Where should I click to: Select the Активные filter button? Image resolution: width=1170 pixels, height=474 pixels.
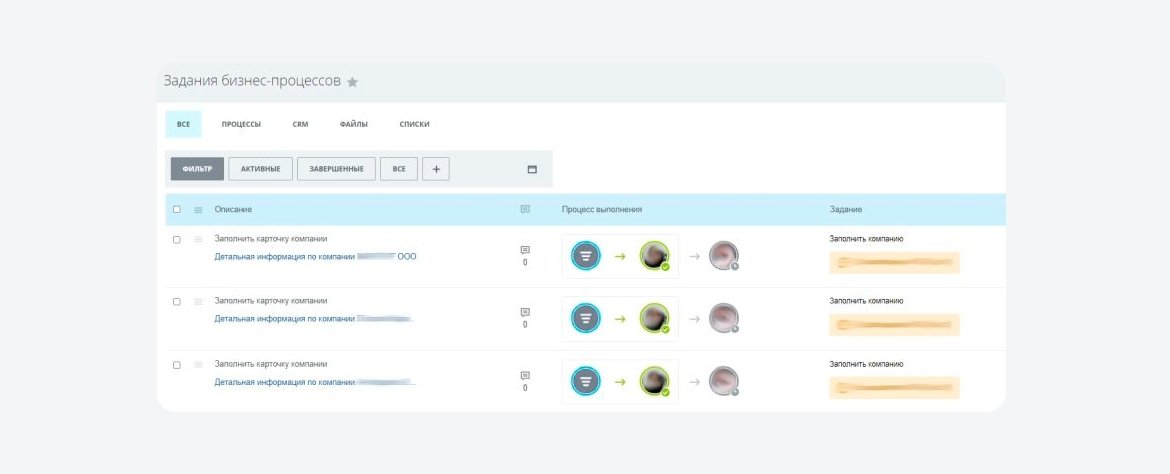[x=260, y=169]
